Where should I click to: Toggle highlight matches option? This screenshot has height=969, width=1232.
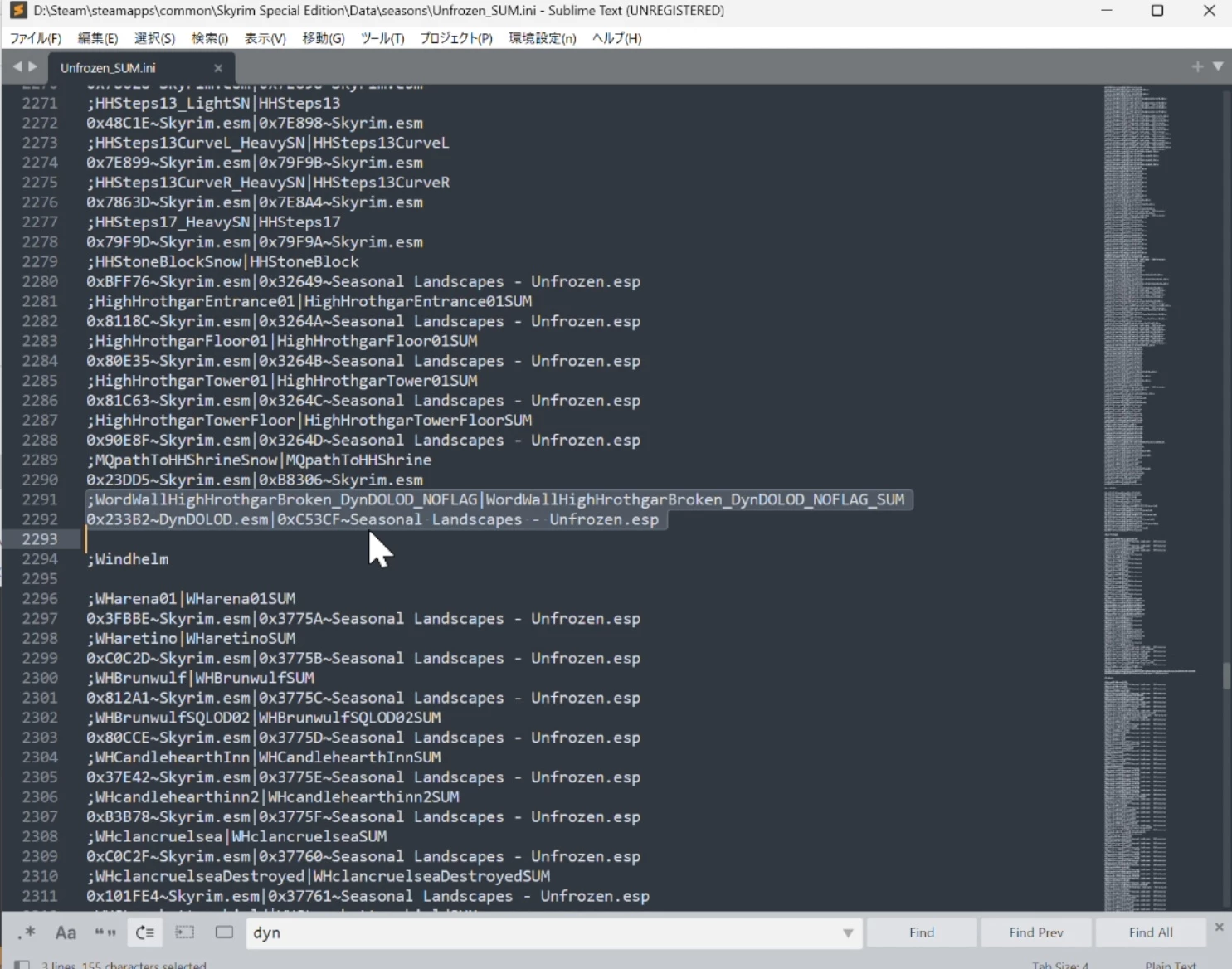[x=224, y=932]
